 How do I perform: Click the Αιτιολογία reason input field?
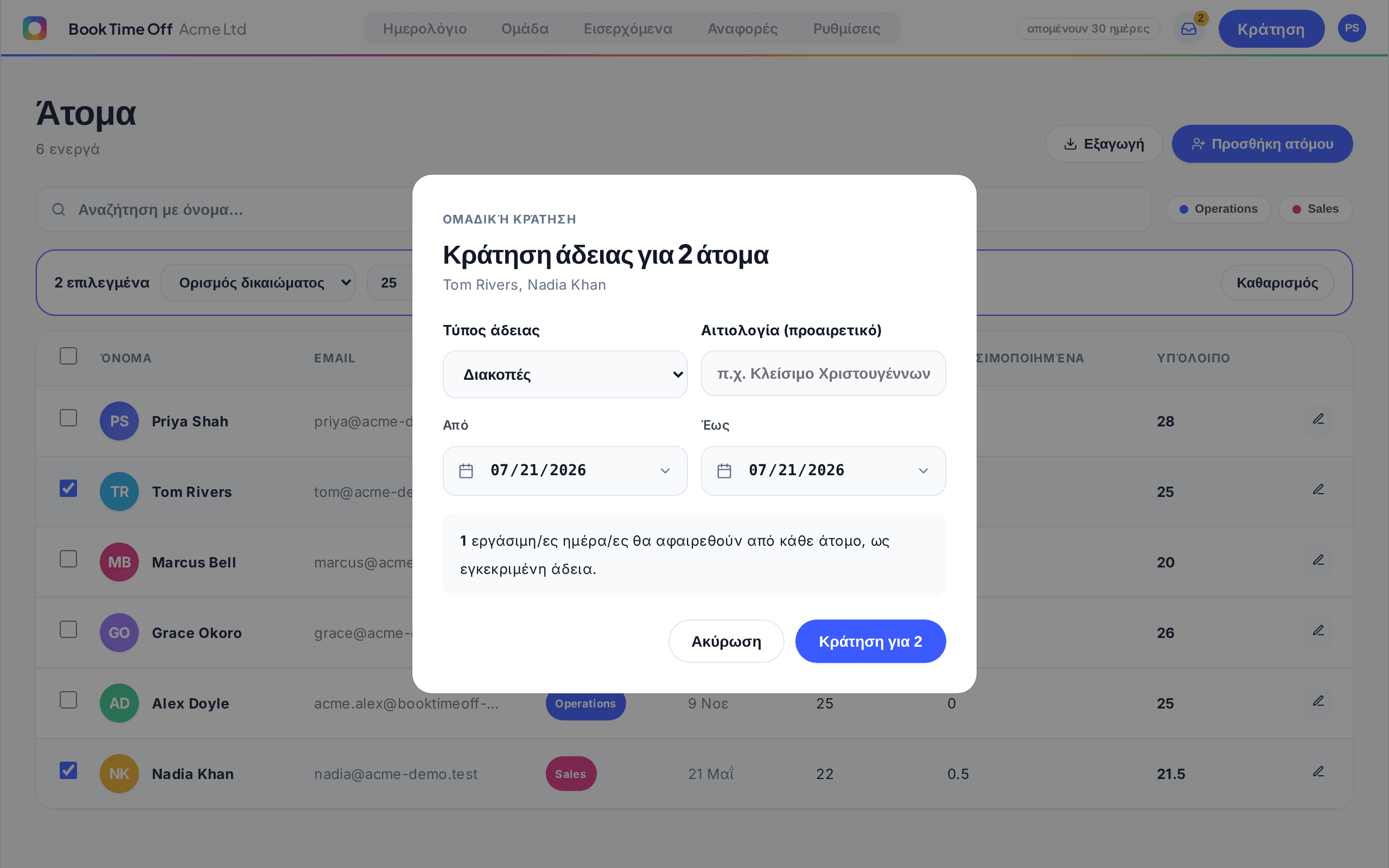coord(823,373)
